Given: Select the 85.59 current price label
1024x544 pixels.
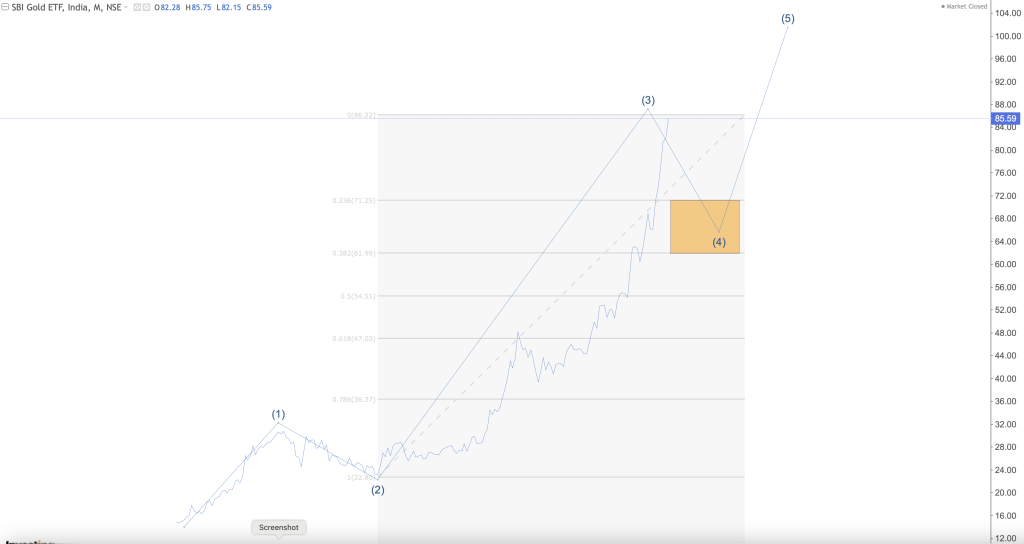Looking at the screenshot, I should [x=1005, y=119].
